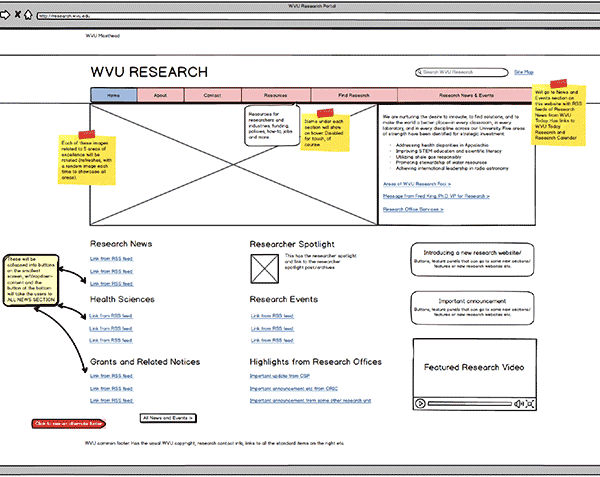Image resolution: width=600 pixels, height=477 pixels.
Task: Click the WVU Masthead text
Action: point(103,36)
